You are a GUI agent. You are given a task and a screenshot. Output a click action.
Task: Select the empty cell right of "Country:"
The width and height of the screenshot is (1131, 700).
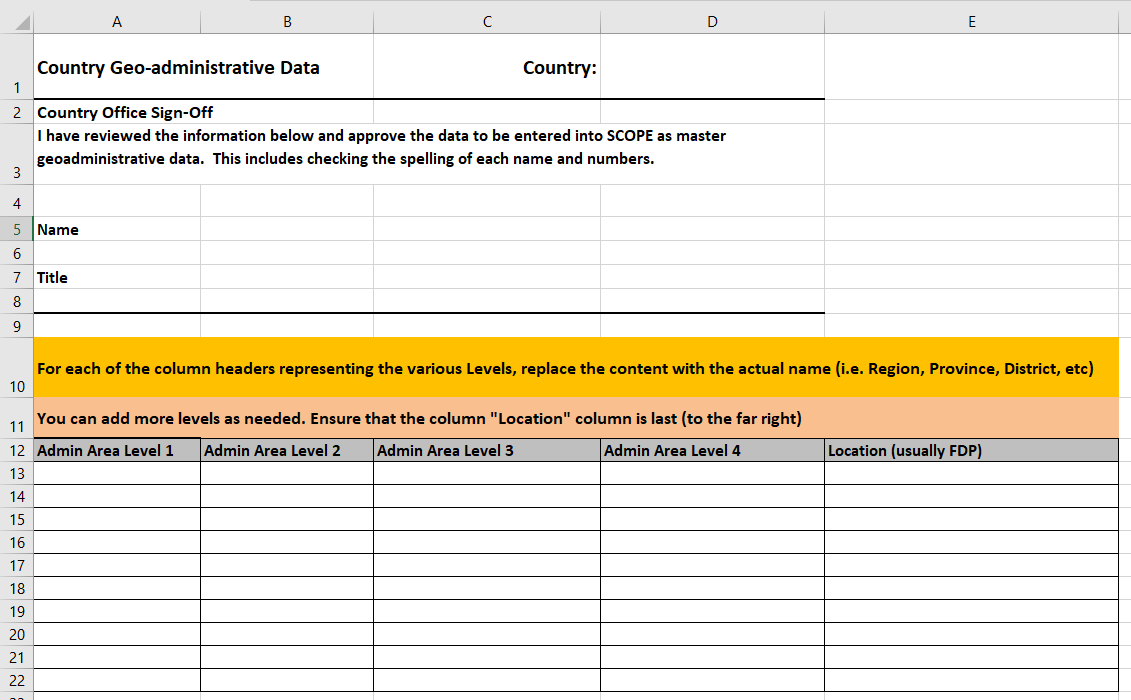click(712, 68)
